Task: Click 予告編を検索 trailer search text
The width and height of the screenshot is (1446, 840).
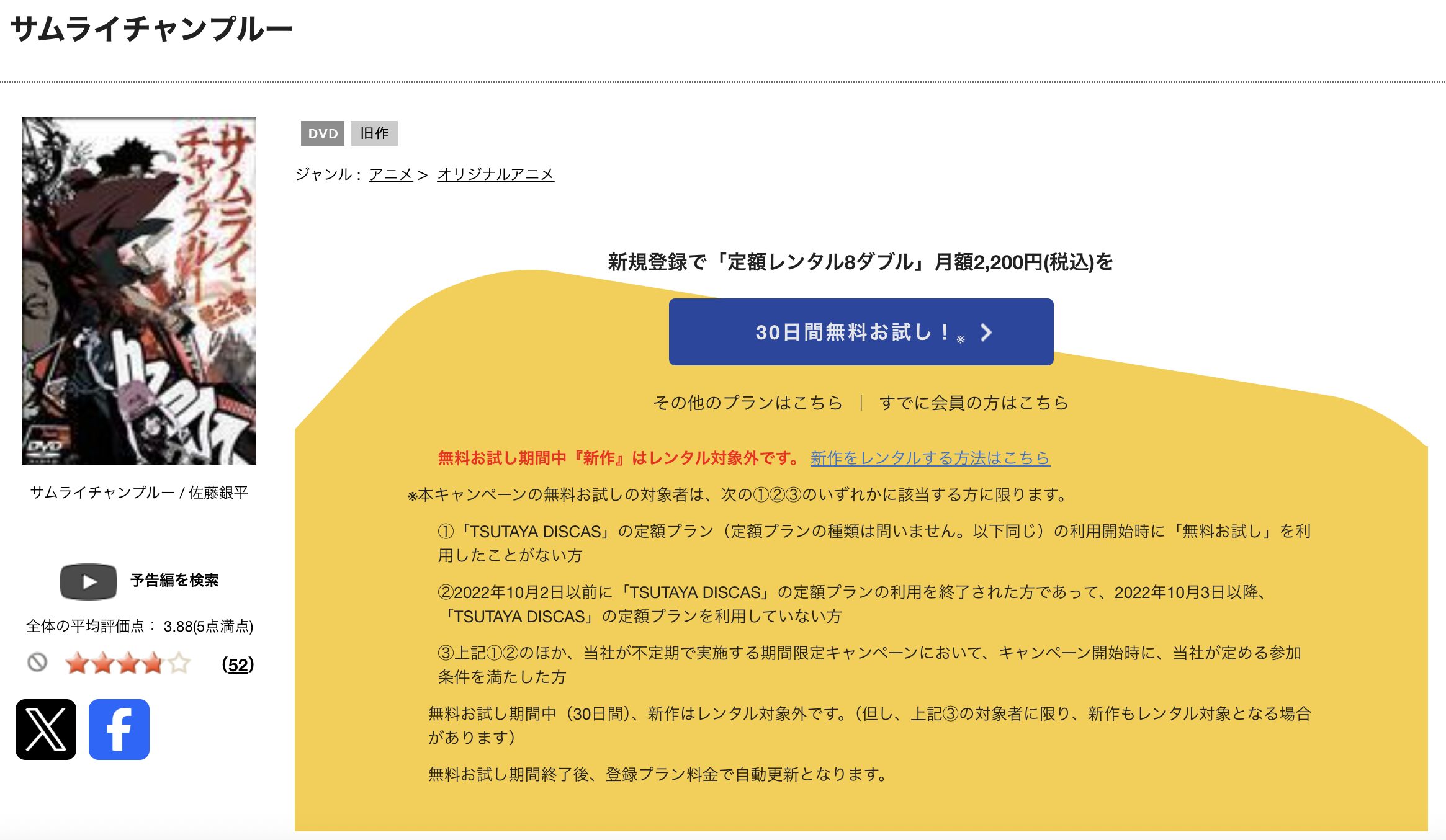Action: coord(174,580)
